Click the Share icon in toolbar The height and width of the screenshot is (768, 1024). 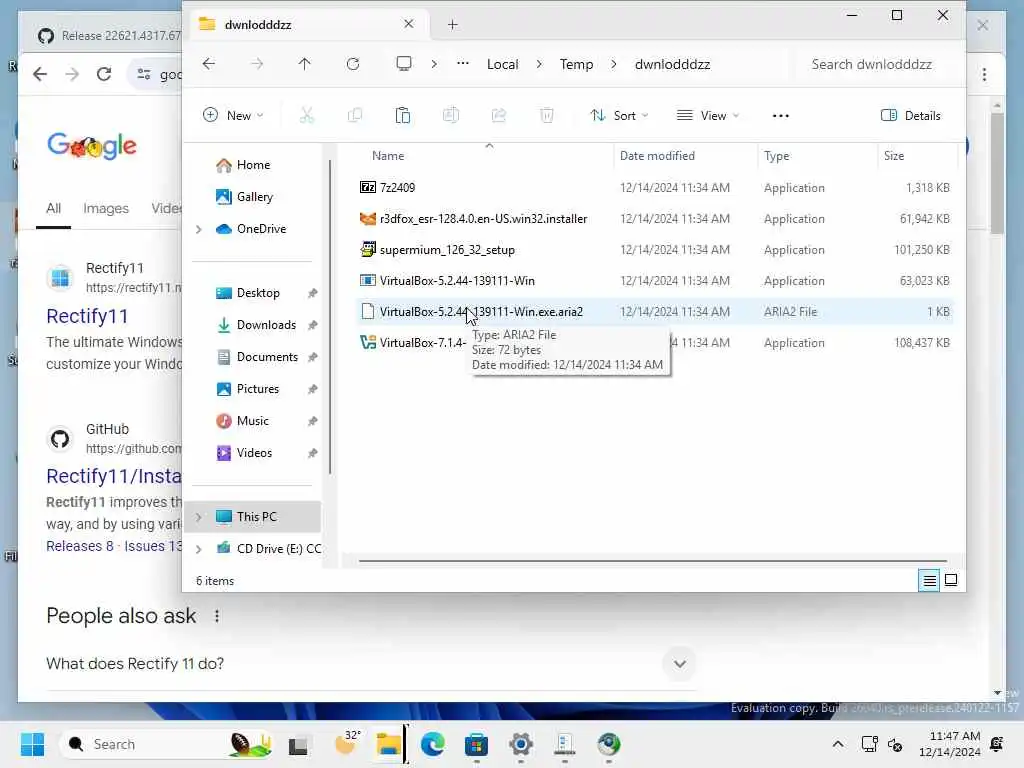499,116
